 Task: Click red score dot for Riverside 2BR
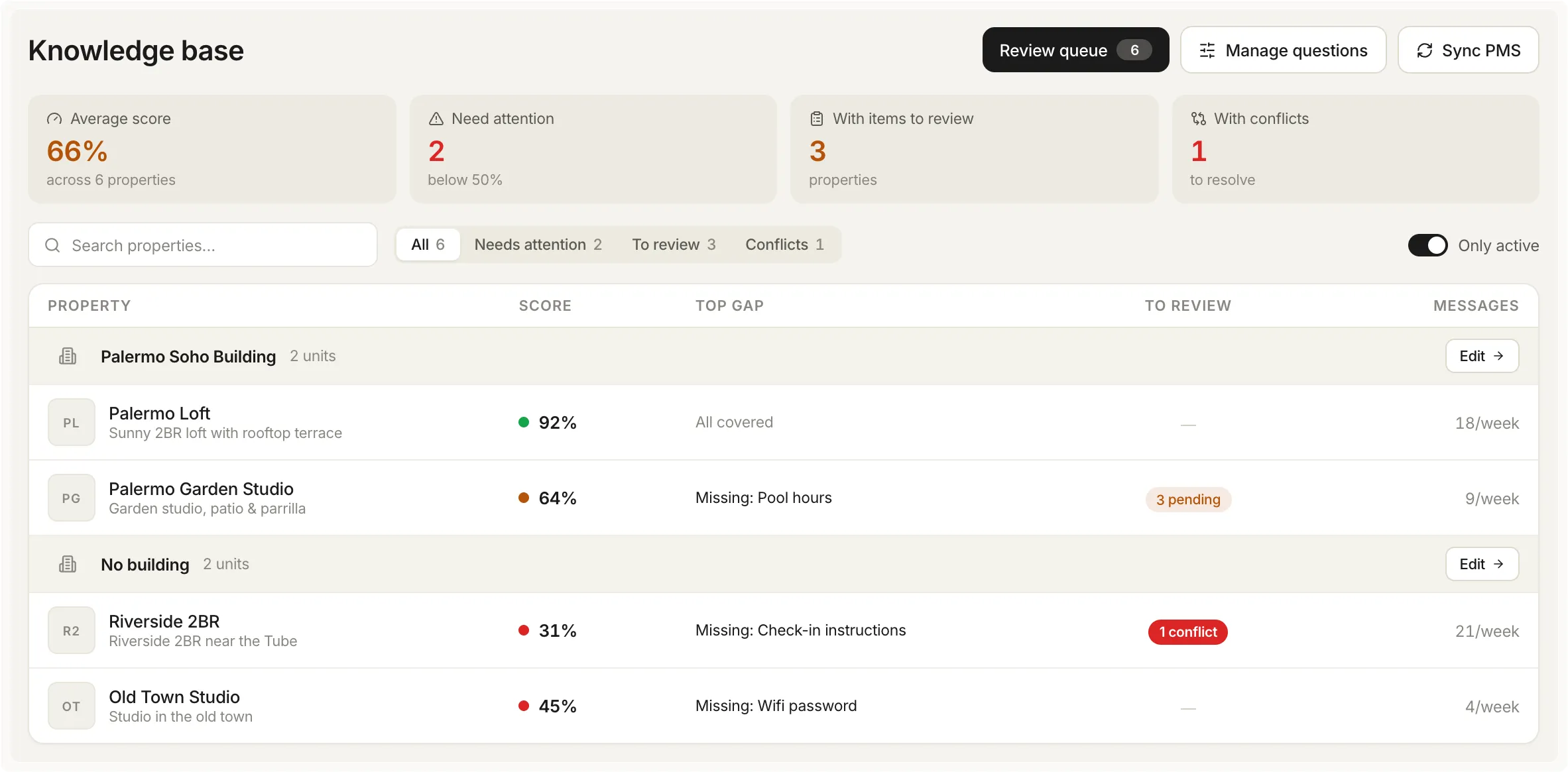click(x=524, y=630)
